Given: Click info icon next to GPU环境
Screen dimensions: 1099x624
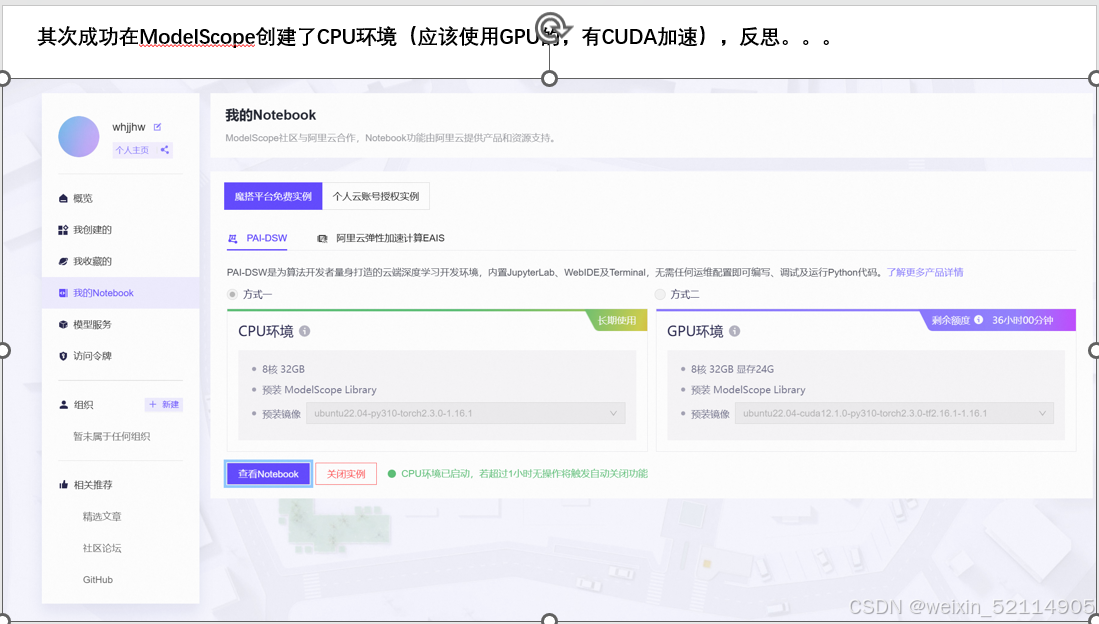Looking at the screenshot, I should 735,331.
